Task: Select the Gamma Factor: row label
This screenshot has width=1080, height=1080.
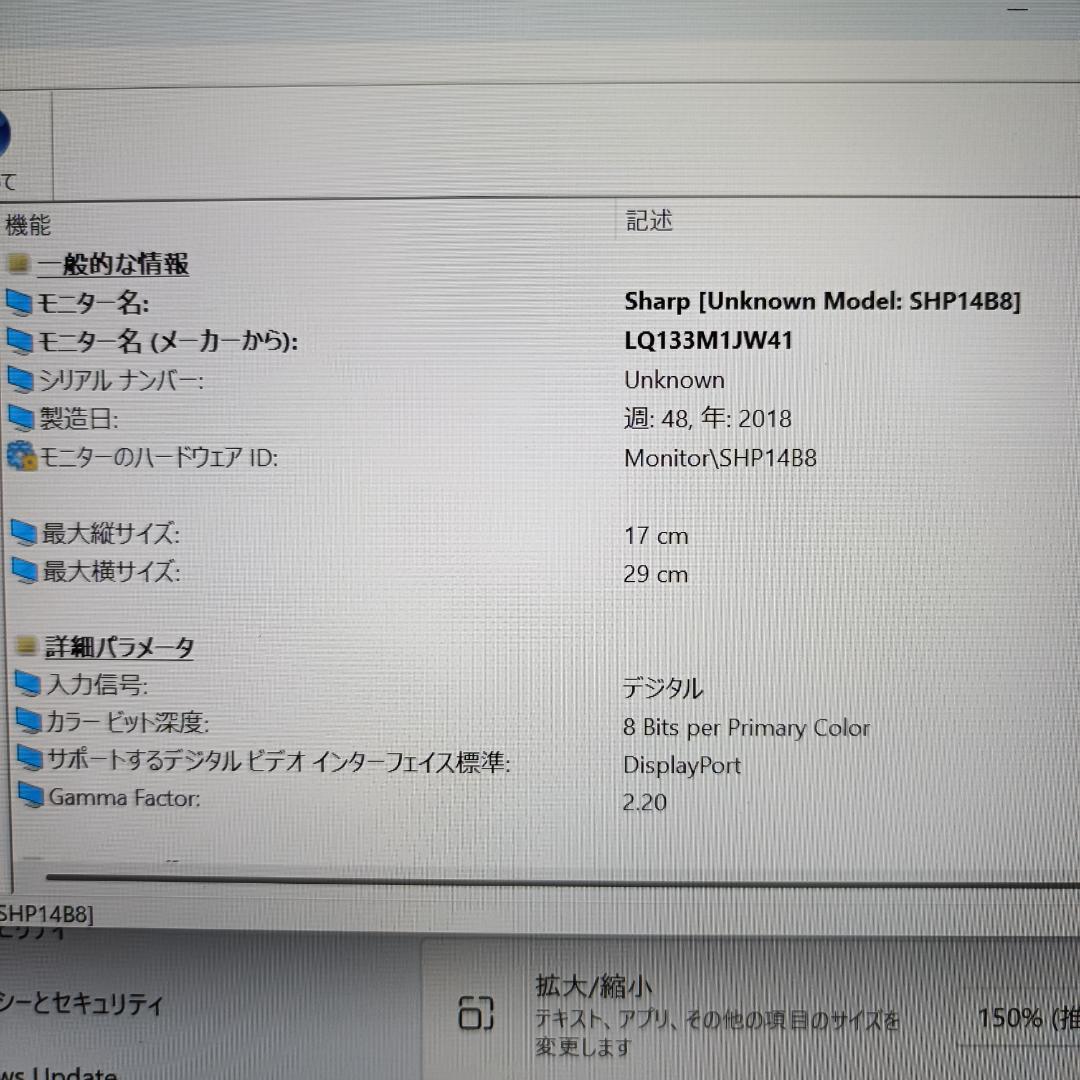Action: point(125,798)
